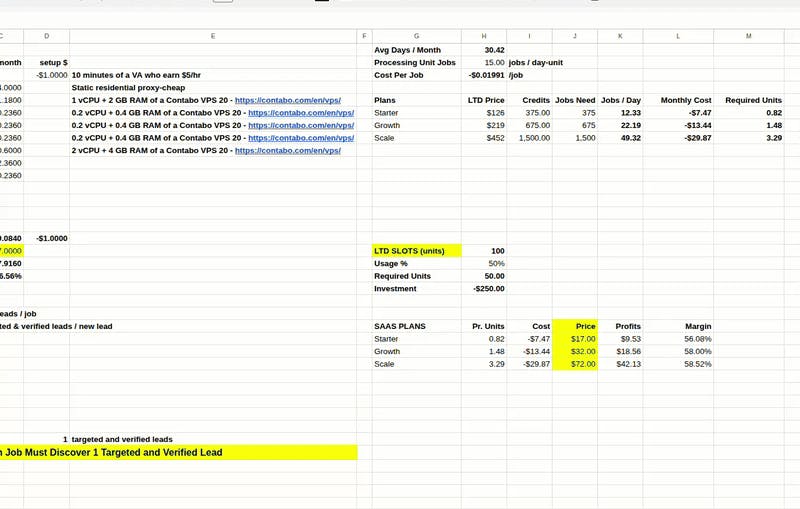This screenshot has width=800, height=509.
Task: Click the yellow Targeted and Verified Lead banner
Action: tap(179, 452)
